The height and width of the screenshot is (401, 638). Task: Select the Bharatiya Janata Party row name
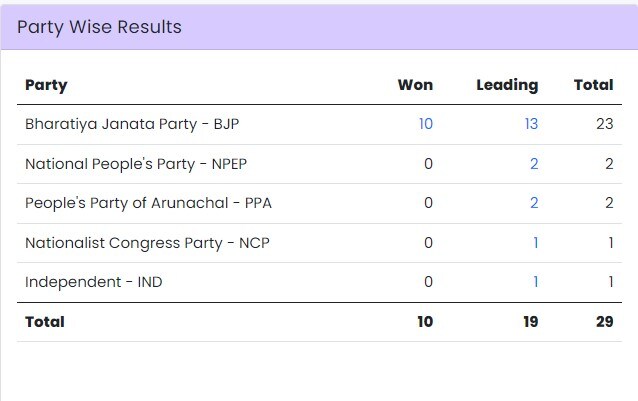point(132,124)
